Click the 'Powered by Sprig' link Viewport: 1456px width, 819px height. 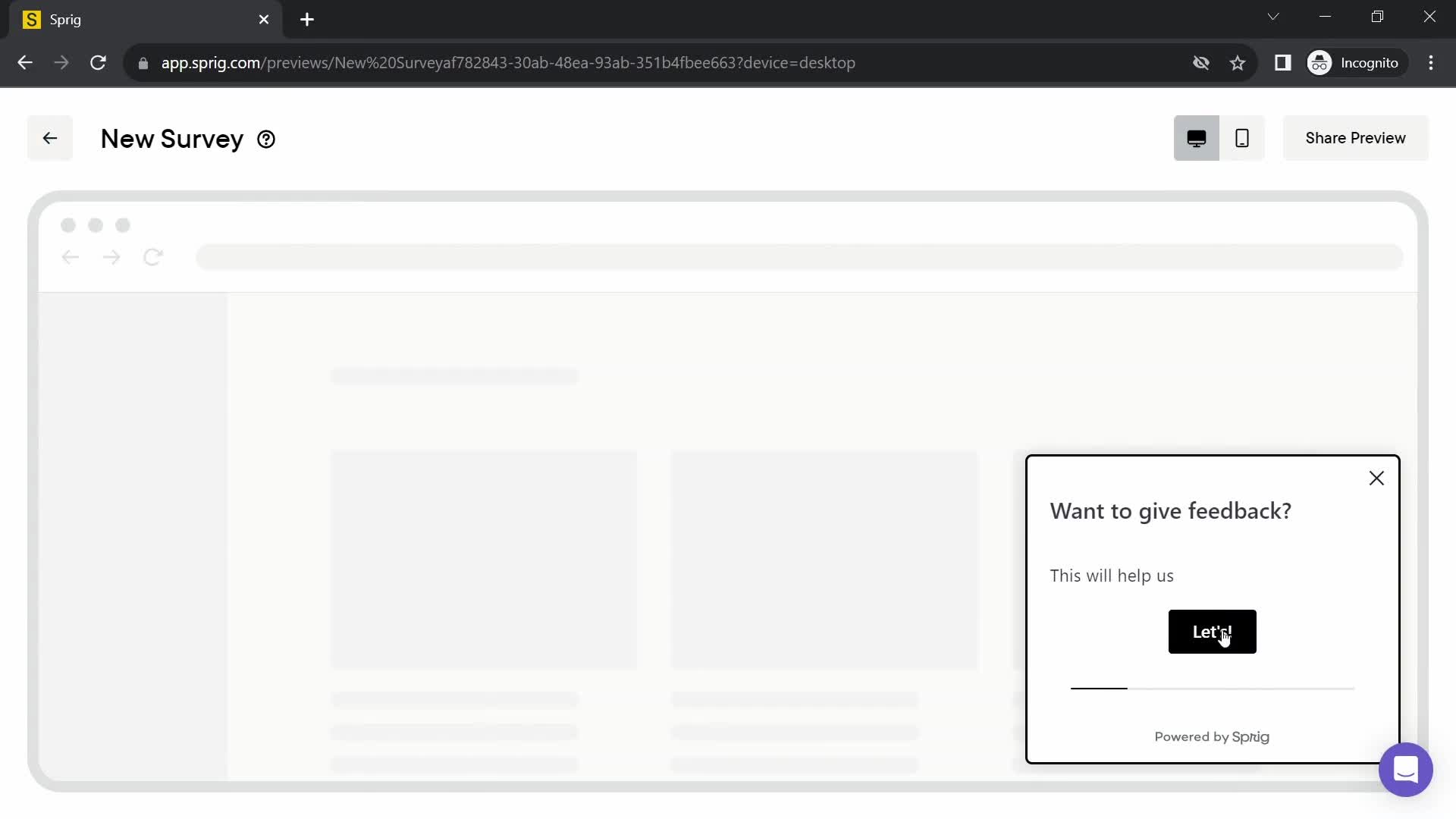coord(1212,737)
